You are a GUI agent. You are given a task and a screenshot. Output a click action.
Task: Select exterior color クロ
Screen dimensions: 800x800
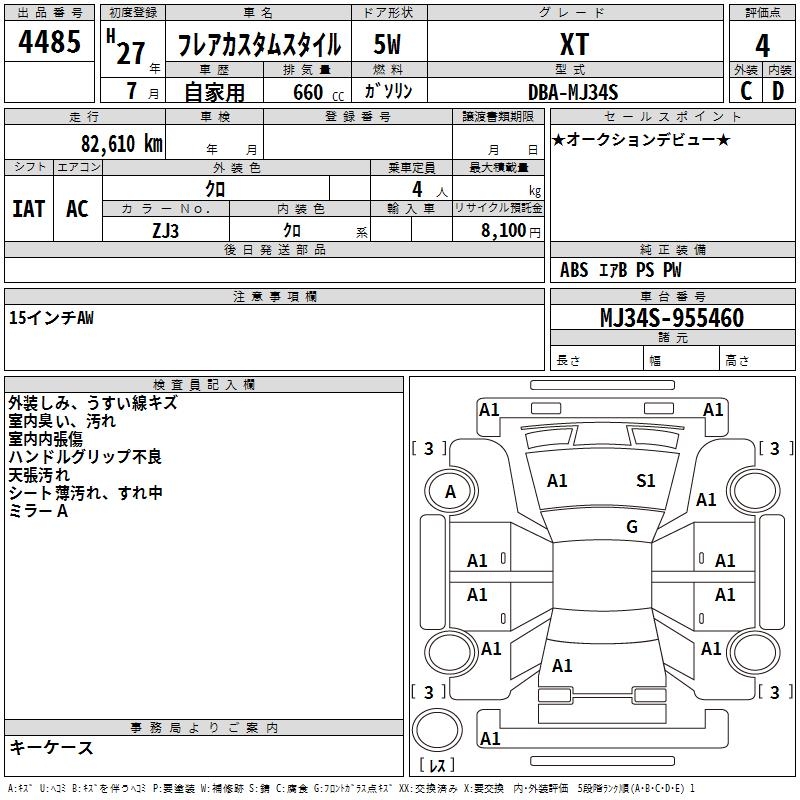pyautogui.click(x=215, y=189)
